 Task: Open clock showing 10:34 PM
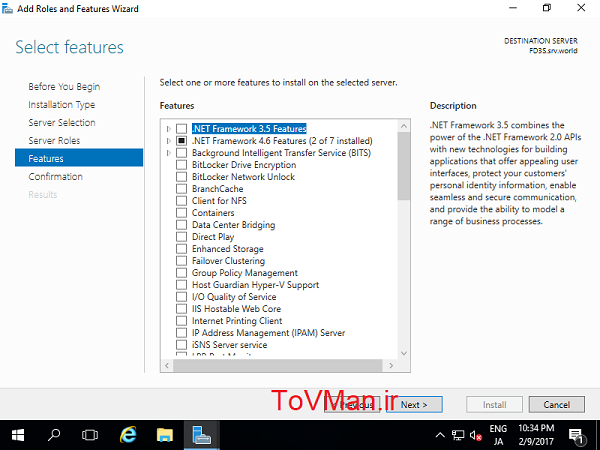536,435
